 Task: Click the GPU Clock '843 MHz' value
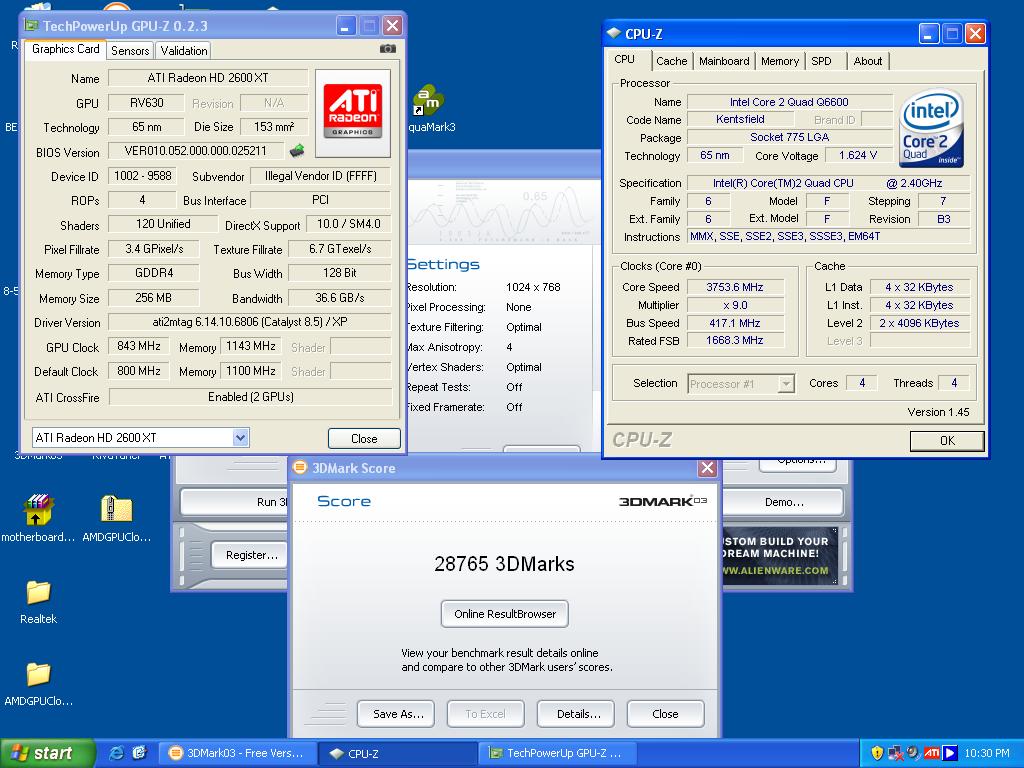click(138, 346)
